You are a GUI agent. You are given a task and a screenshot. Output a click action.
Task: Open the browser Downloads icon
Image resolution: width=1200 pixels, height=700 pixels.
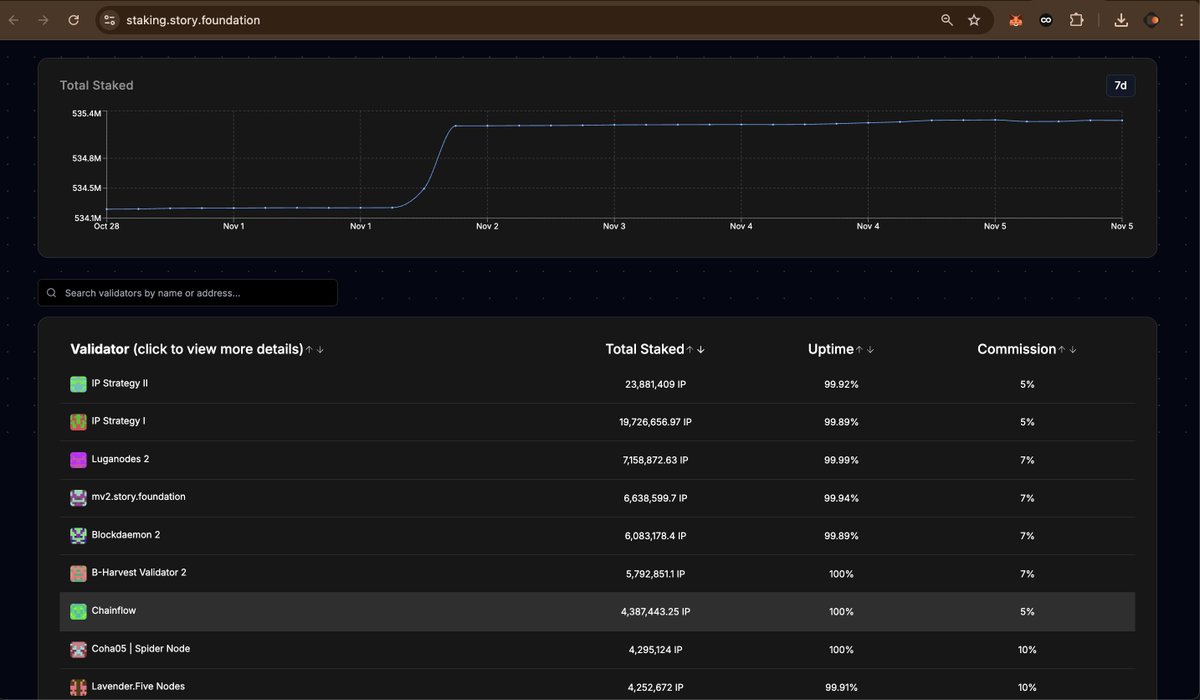tap(1121, 19)
